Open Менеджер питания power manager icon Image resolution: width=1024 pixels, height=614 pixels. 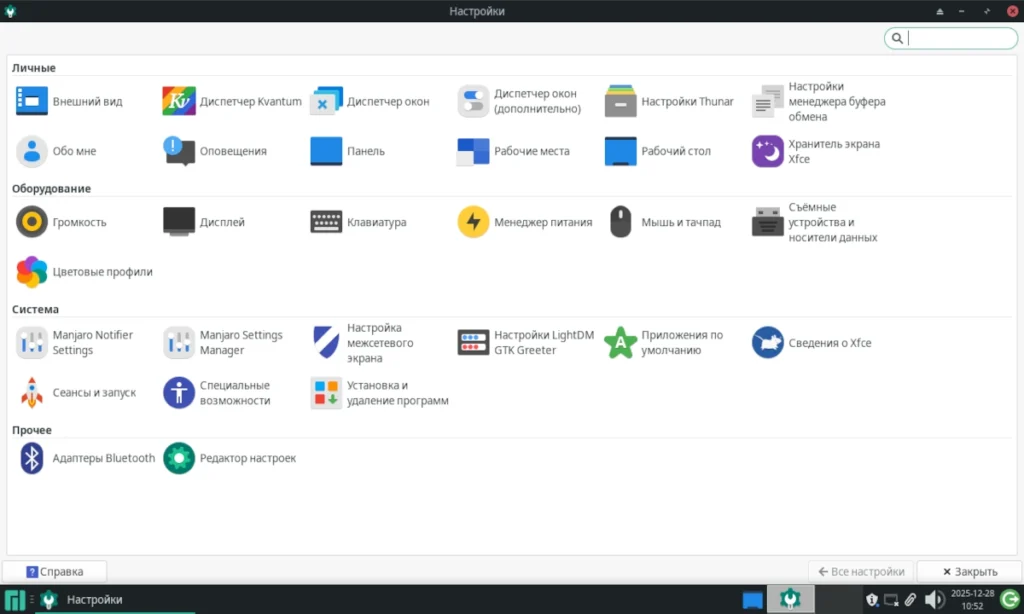click(473, 222)
